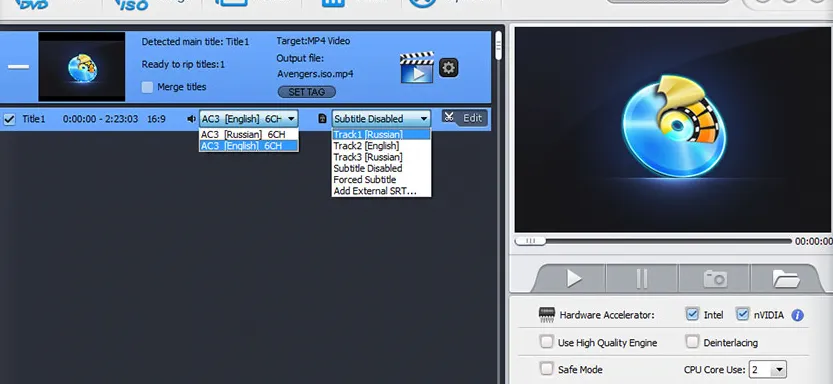Open the audio track dropdown AC3 English

point(249,118)
